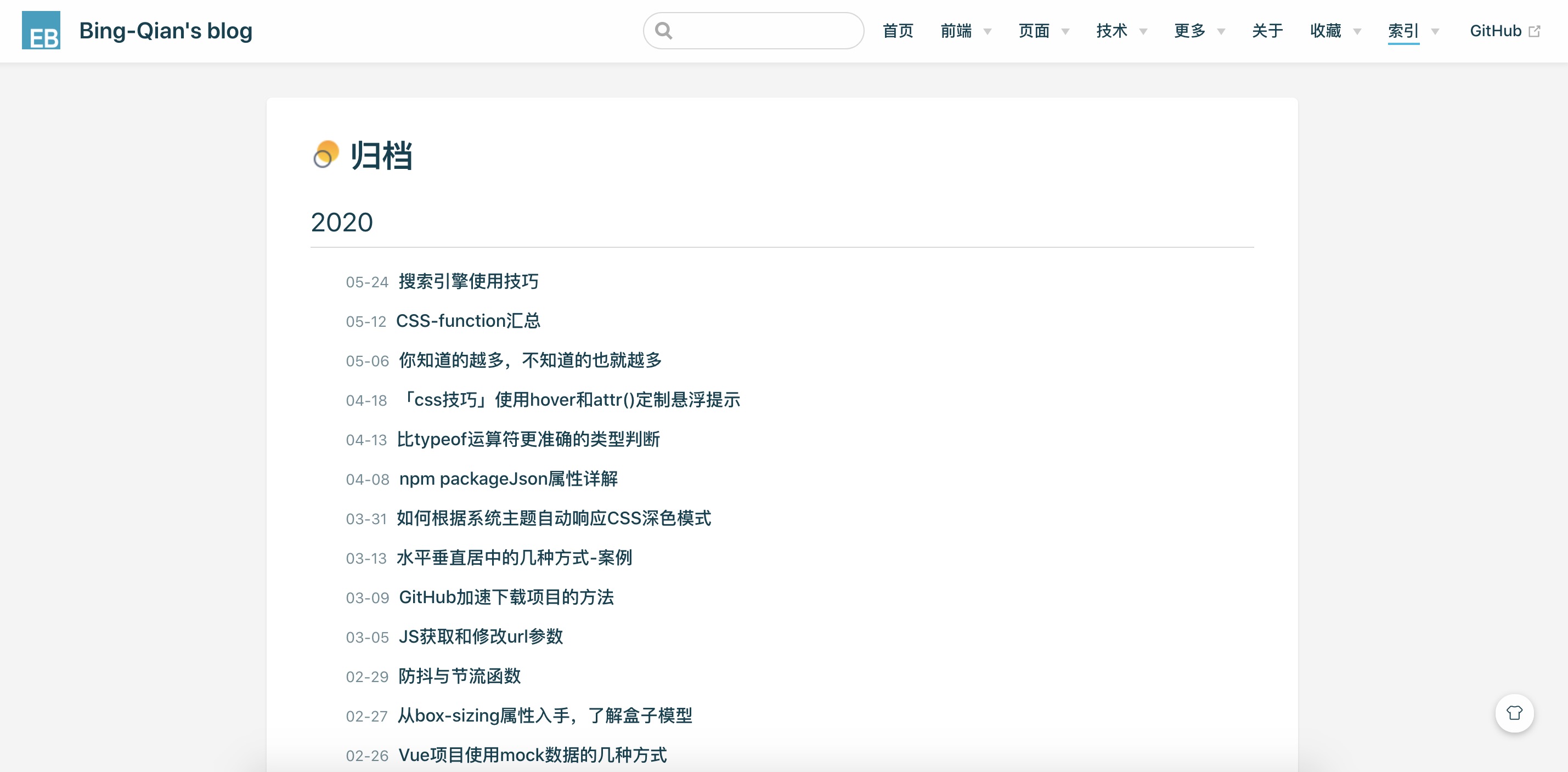Viewport: 1568px width, 772px height.
Task: Open article npm packageJson属性详解
Action: [x=508, y=479]
